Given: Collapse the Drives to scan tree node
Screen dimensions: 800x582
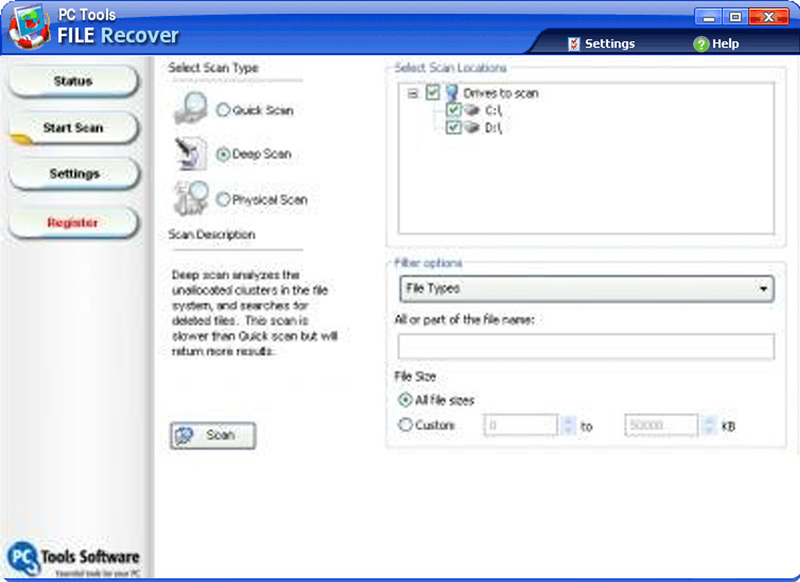Looking at the screenshot, I should click(x=412, y=93).
